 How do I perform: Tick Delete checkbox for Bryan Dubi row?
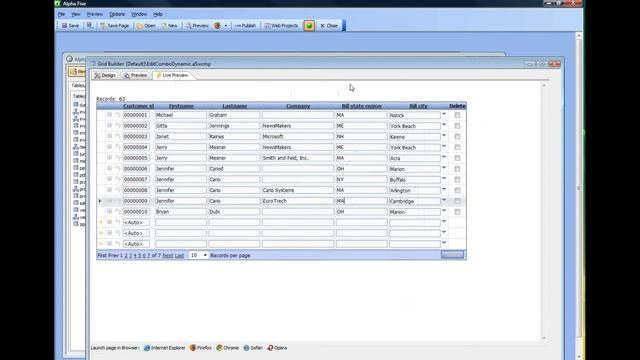pyautogui.click(x=457, y=212)
